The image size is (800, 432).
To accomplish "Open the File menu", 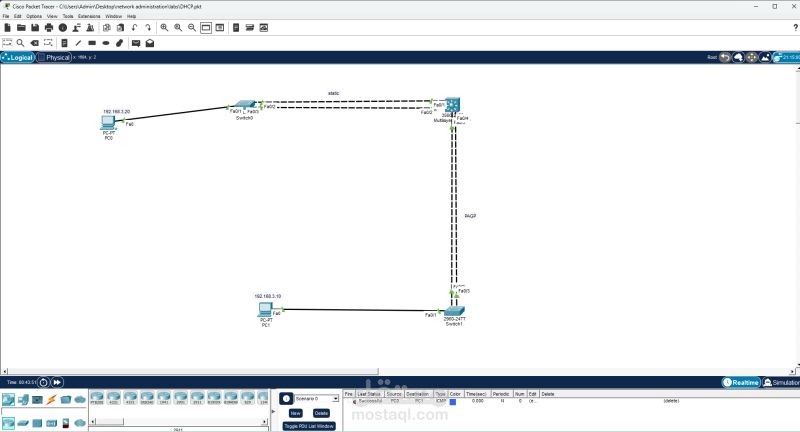I will [6, 16].
